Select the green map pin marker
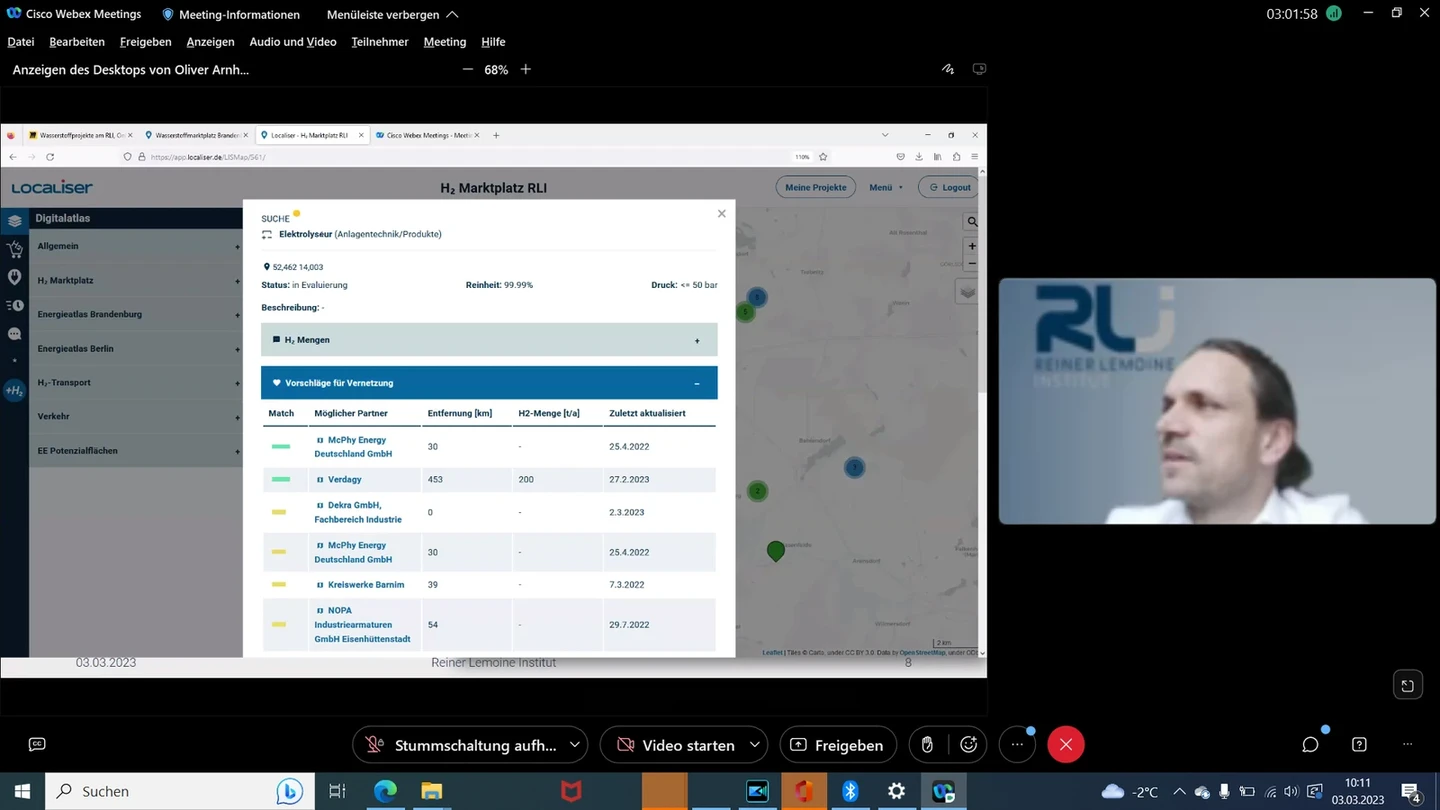The image size is (1440, 810). 775,551
